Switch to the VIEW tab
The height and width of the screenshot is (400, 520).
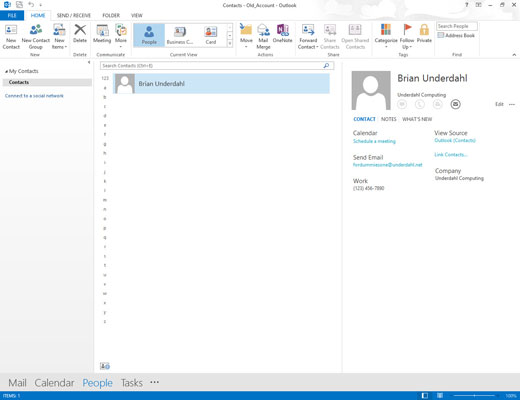pyautogui.click(x=137, y=15)
